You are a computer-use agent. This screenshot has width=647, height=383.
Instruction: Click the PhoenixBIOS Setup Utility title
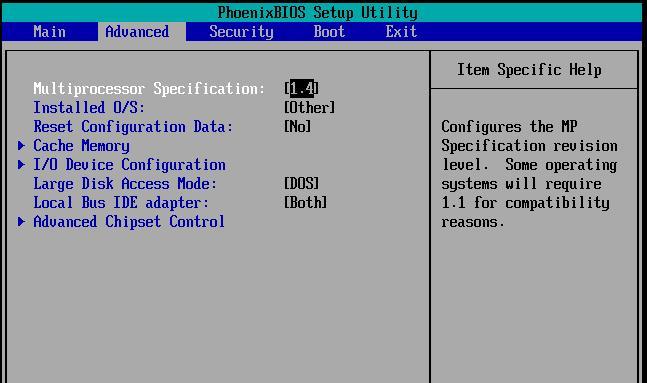317,12
